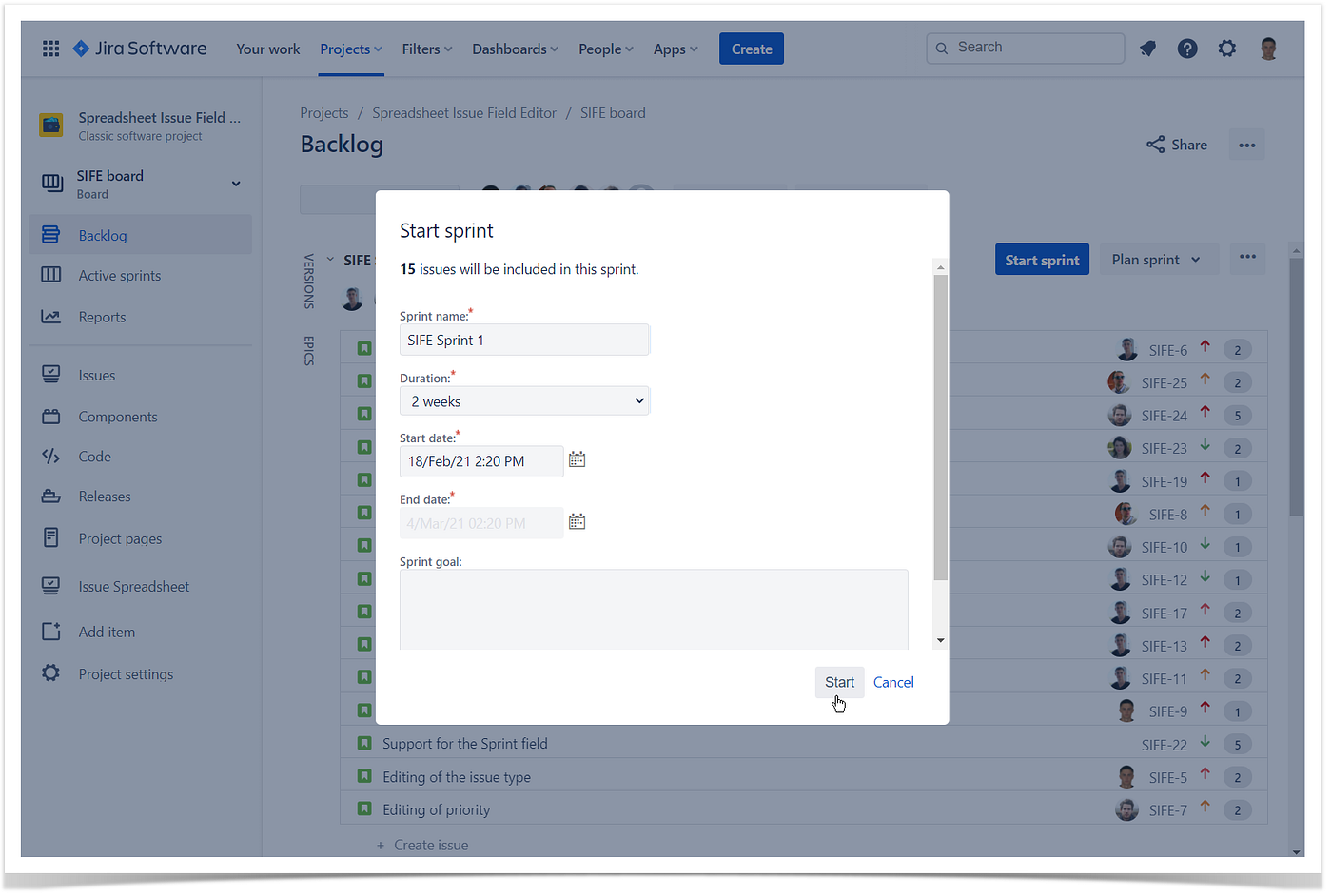Click the Issue Spreadsheet icon

pyautogui.click(x=51, y=586)
